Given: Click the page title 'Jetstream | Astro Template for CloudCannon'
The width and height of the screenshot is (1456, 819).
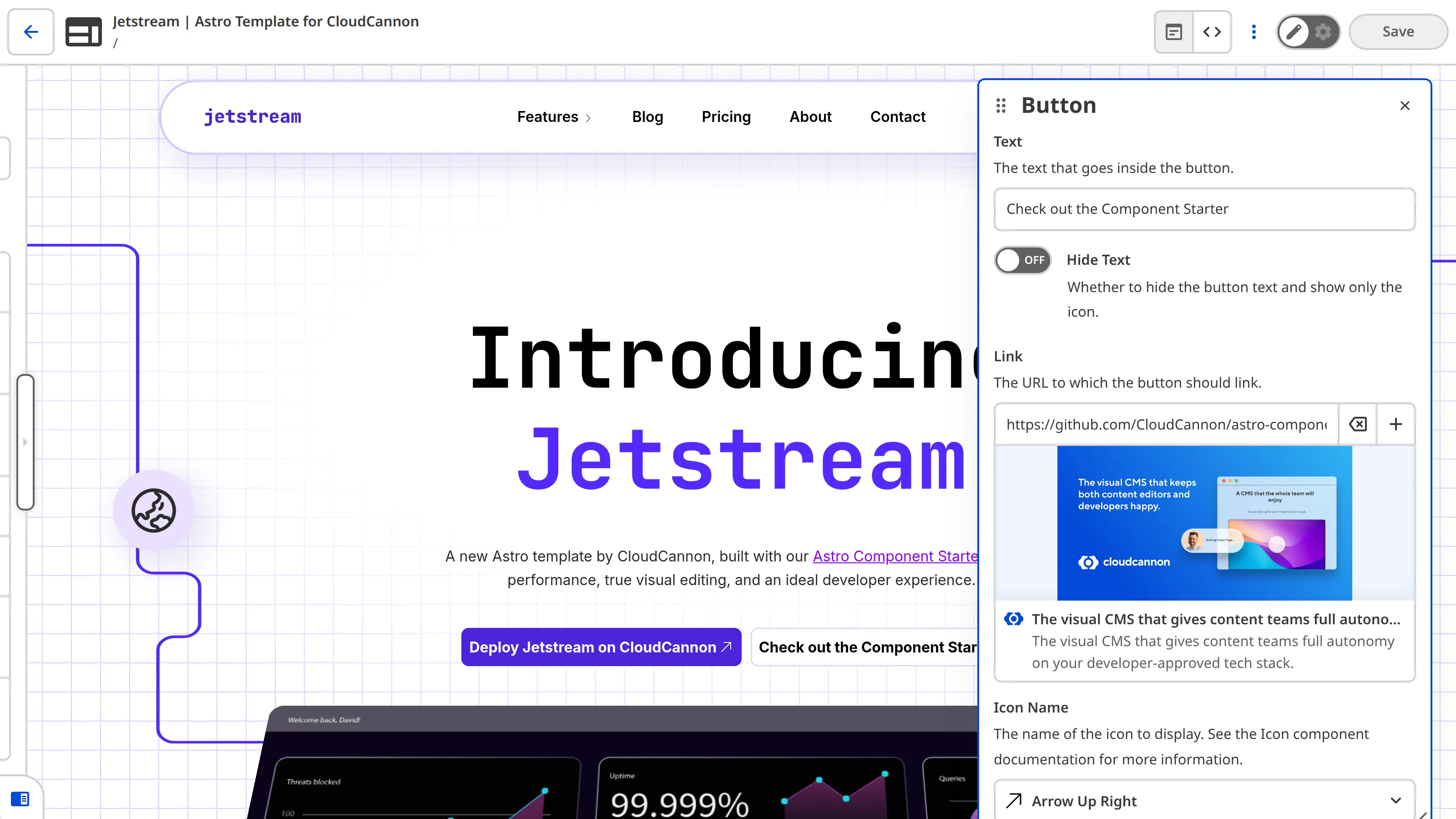Looking at the screenshot, I should tap(266, 21).
